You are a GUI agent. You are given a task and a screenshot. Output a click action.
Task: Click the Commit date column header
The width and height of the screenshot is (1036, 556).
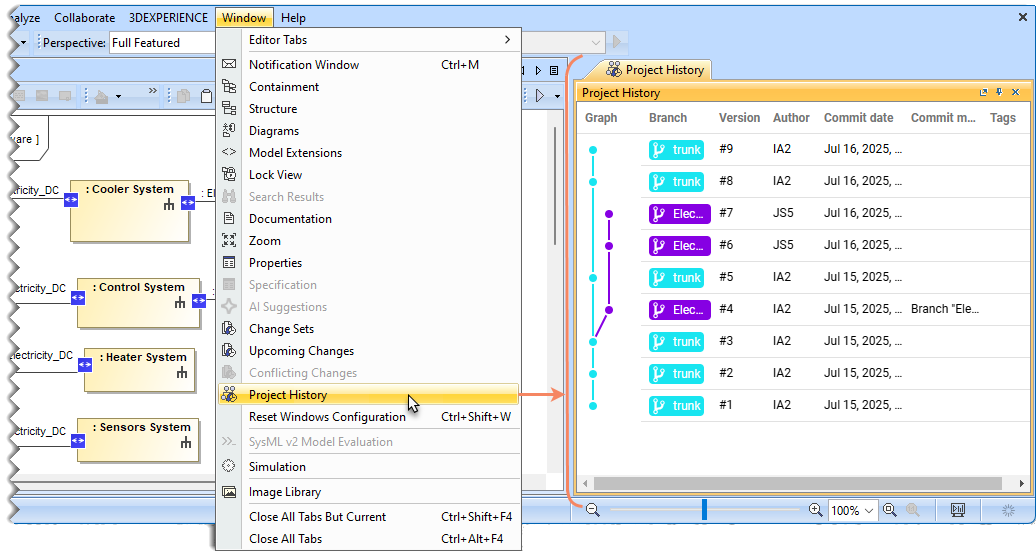tap(858, 118)
